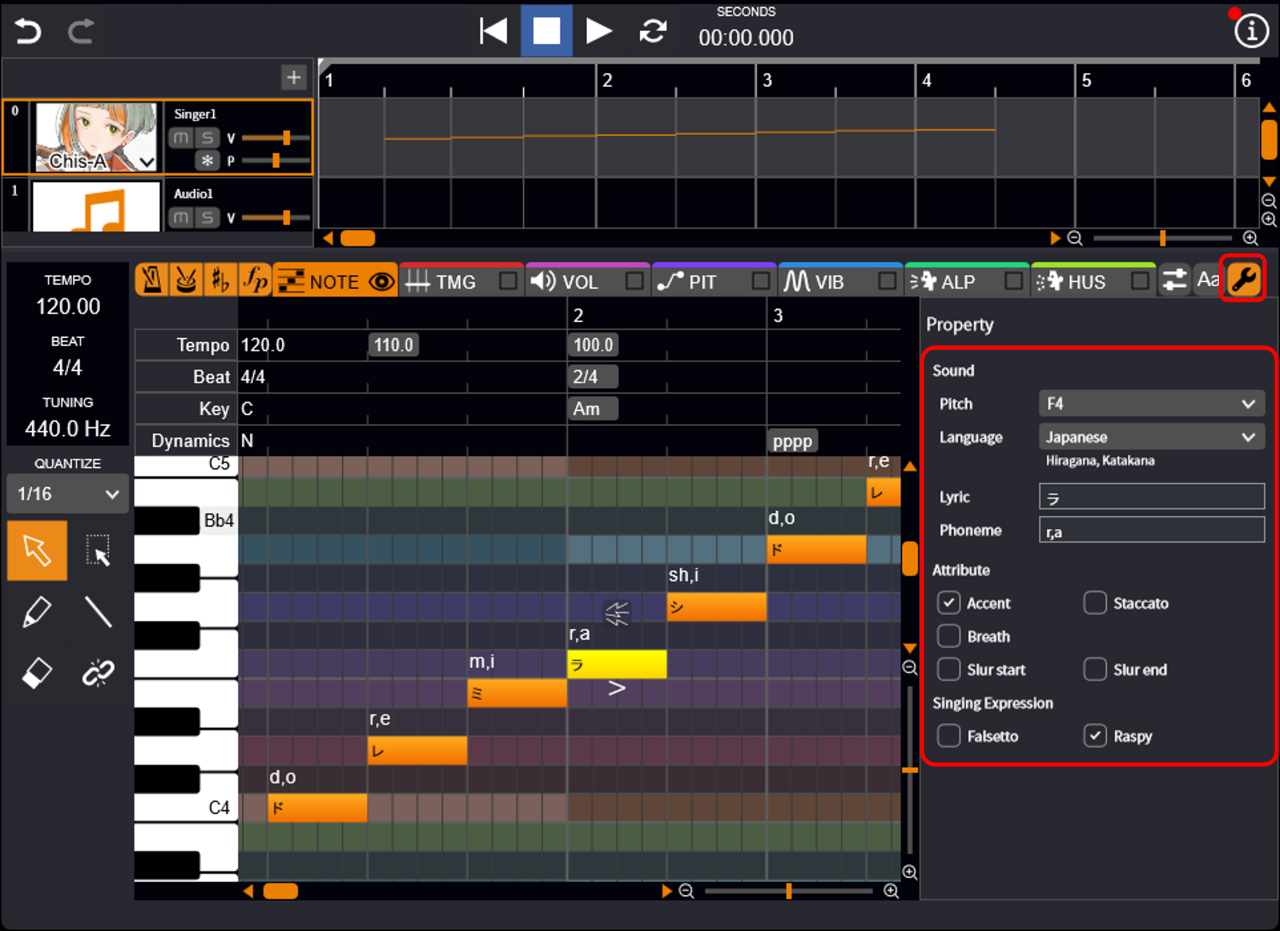Toggle the loop playback icon
The image size is (1280, 931).
click(653, 32)
